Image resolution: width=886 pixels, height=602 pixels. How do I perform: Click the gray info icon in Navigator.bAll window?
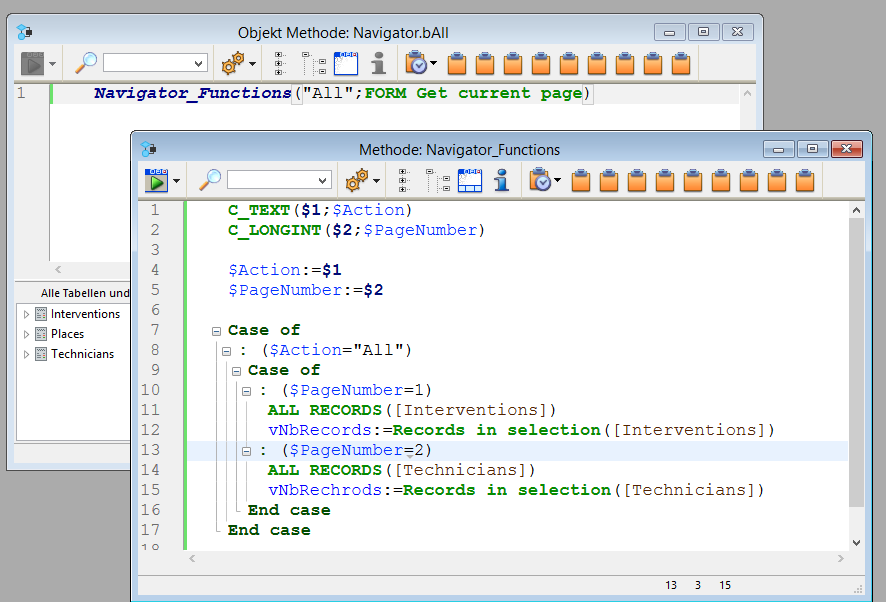[378, 64]
